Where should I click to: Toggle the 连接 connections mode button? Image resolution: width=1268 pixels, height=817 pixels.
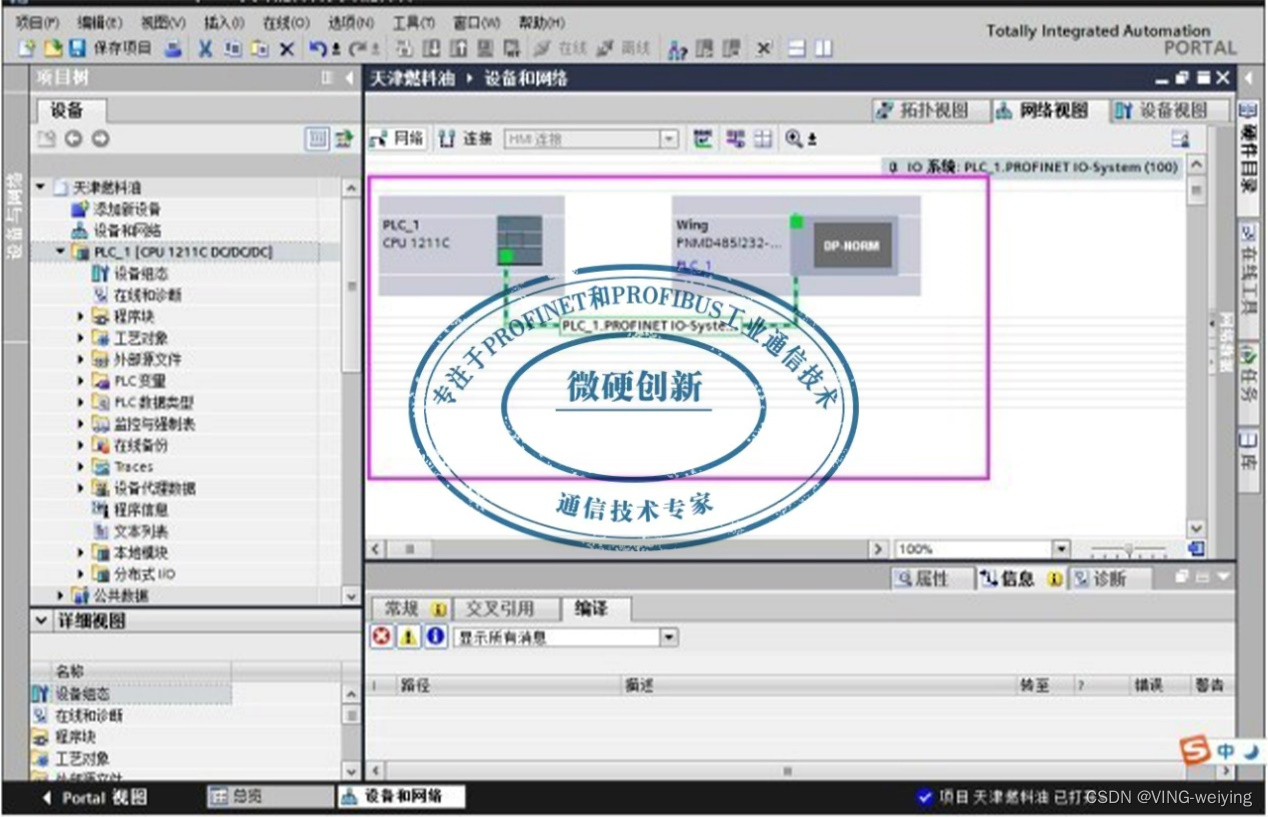pos(467,139)
